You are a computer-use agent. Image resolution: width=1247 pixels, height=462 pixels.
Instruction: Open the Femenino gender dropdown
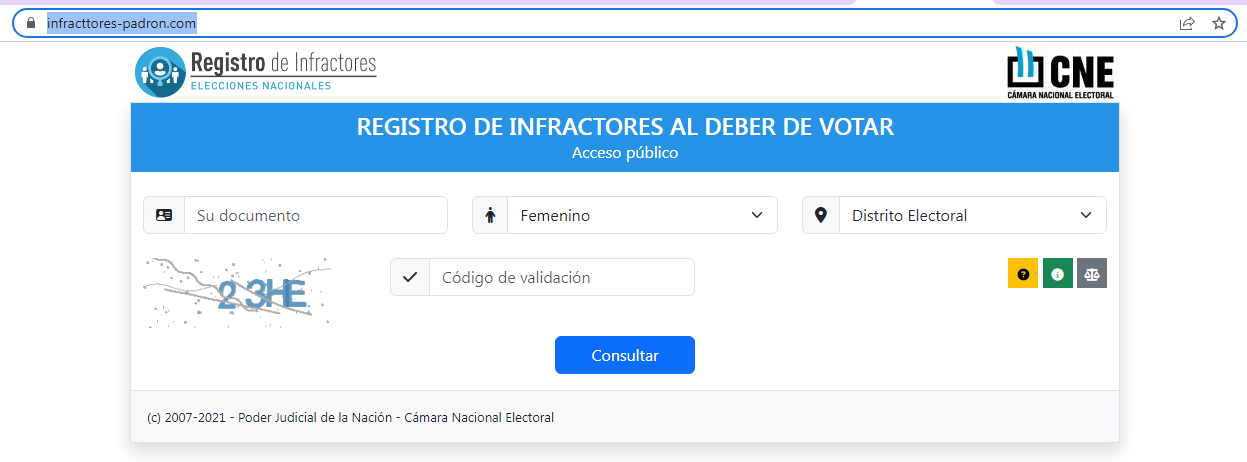[642, 215]
